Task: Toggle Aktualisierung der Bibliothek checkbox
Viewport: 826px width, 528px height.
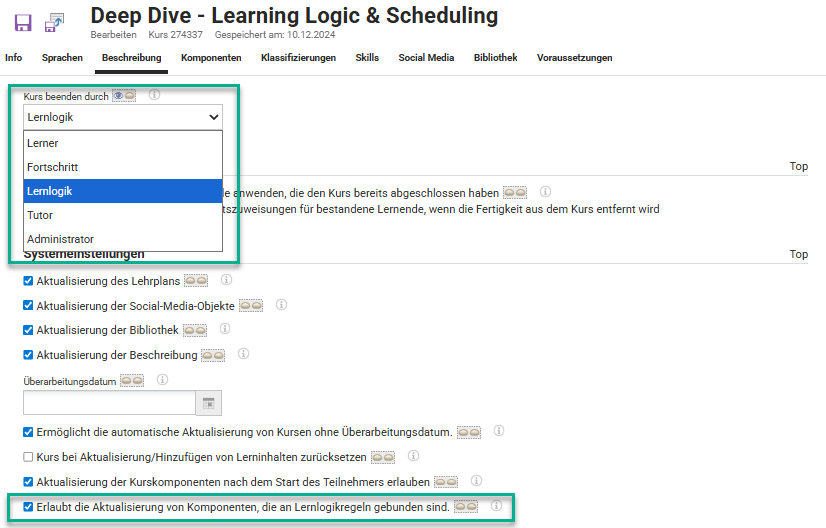Action: pos(28,330)
